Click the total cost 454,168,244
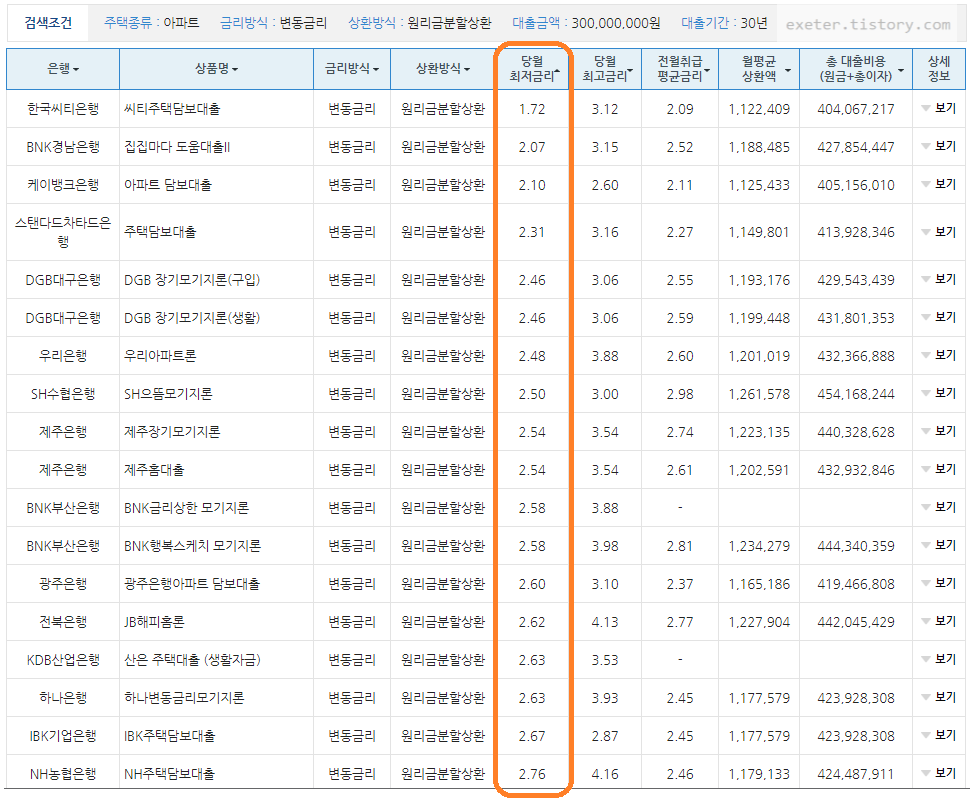971x803 pixels. pos(856,394)
